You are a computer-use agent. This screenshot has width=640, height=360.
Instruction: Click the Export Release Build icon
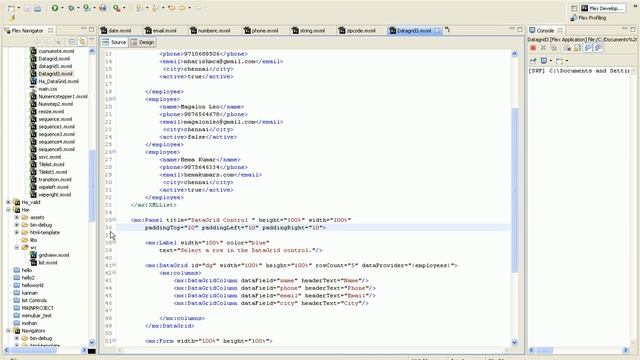pyautogui.click(x=103, y=8)
